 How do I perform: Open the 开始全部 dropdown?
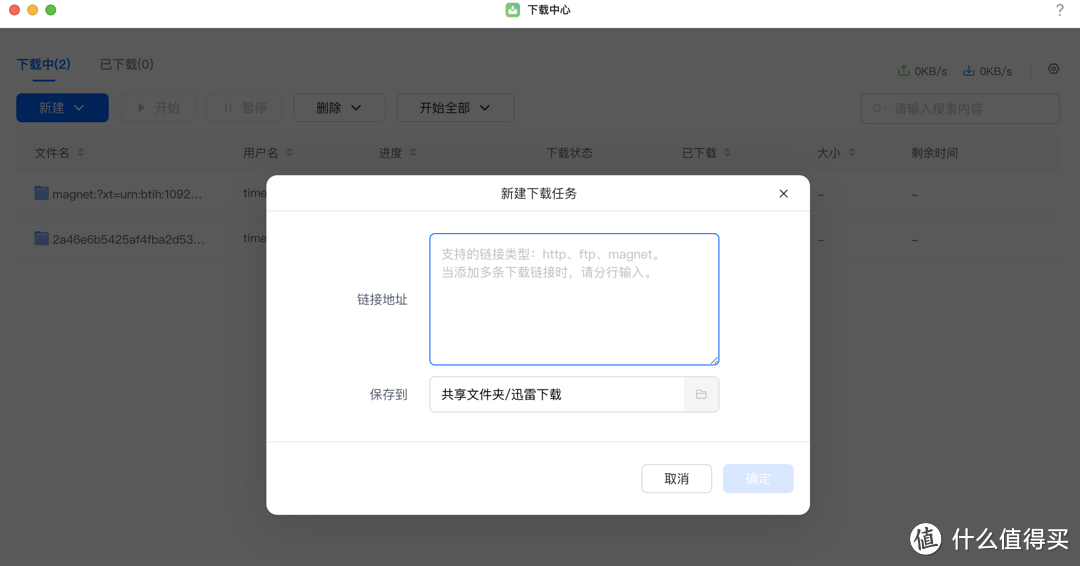click(x=455, y=108)
